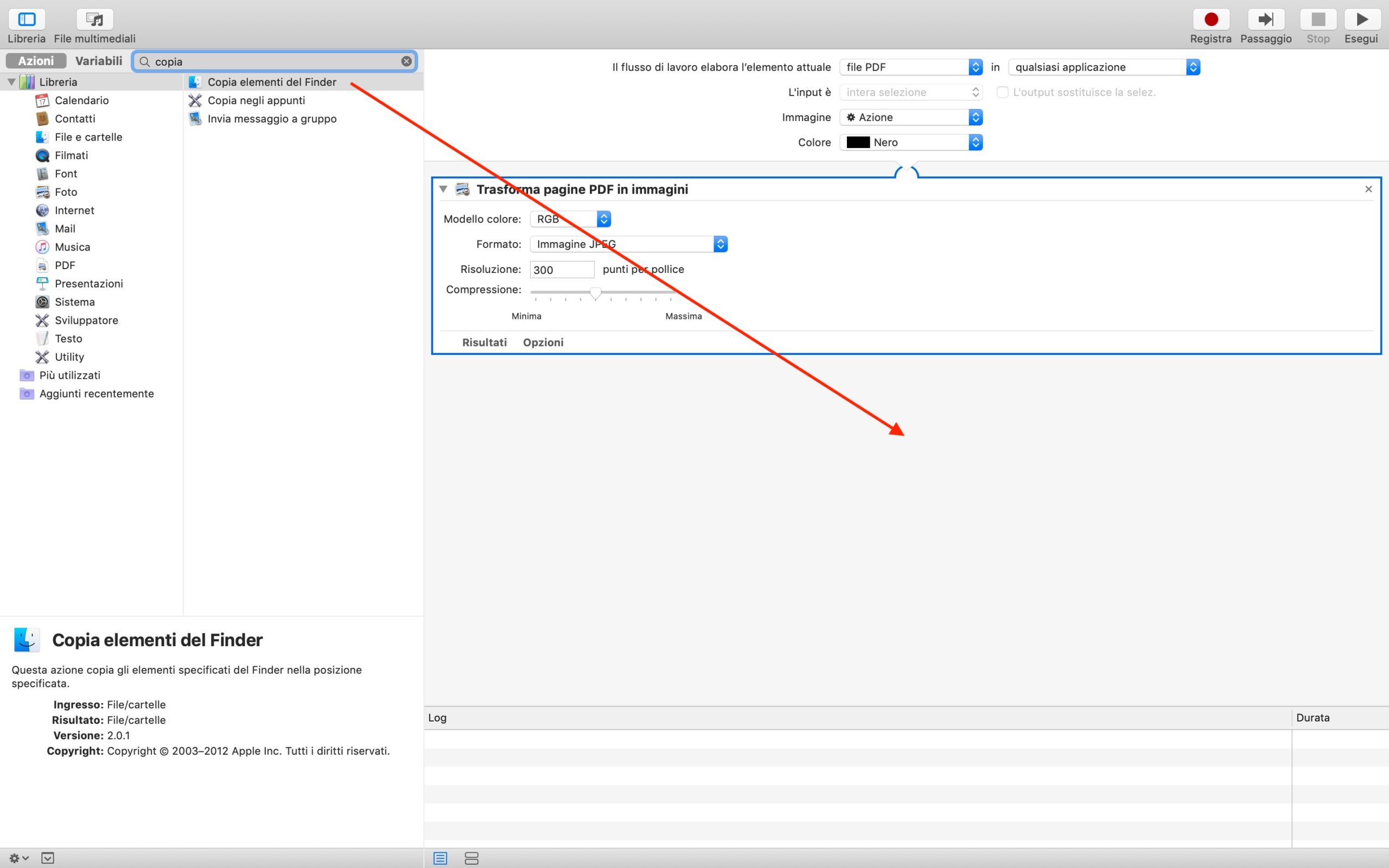Click the Passaggio step button
1389x868 pixels.
click(1266, 20)
